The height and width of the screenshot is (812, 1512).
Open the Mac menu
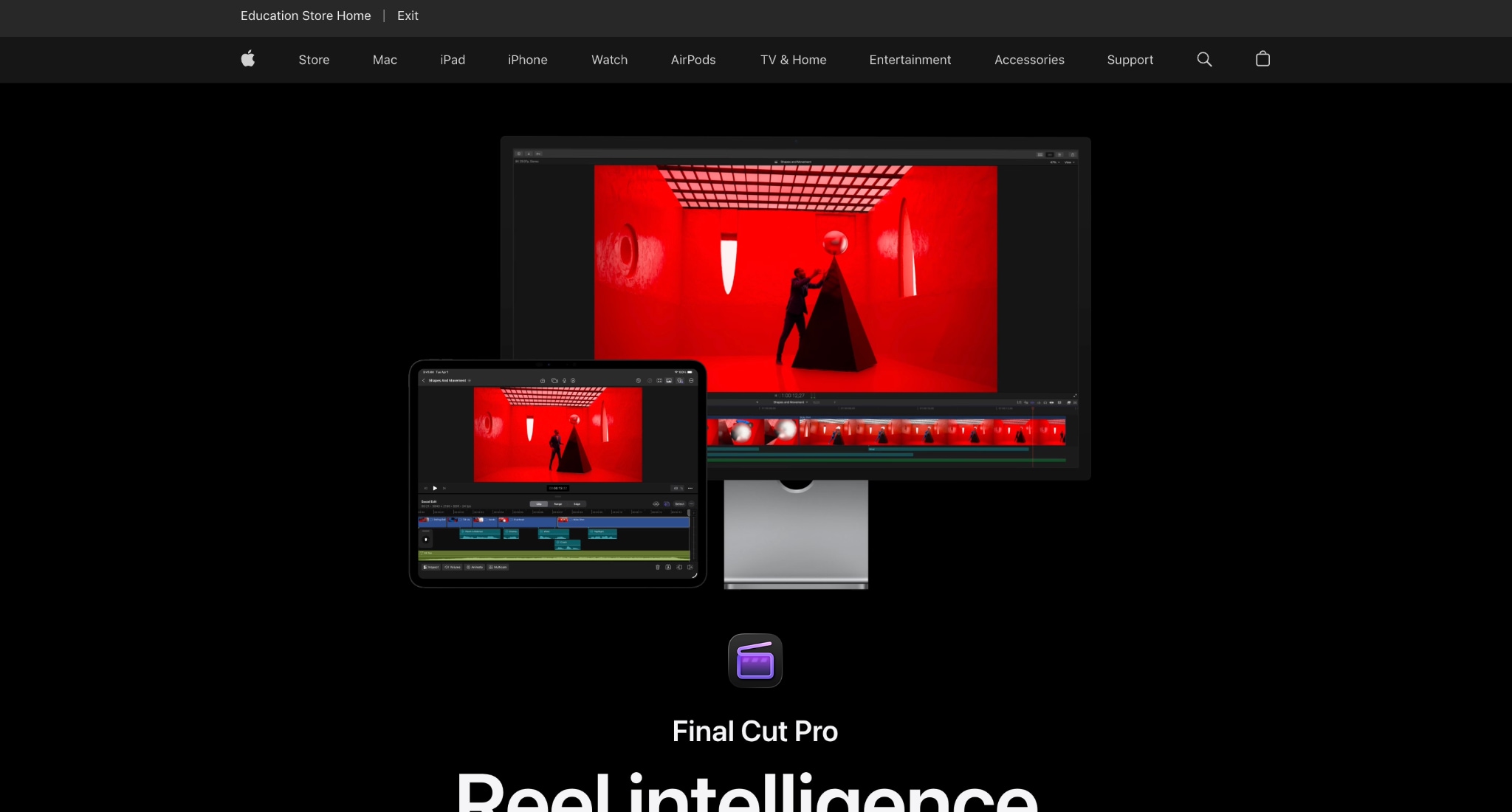[x=385, y=60]
